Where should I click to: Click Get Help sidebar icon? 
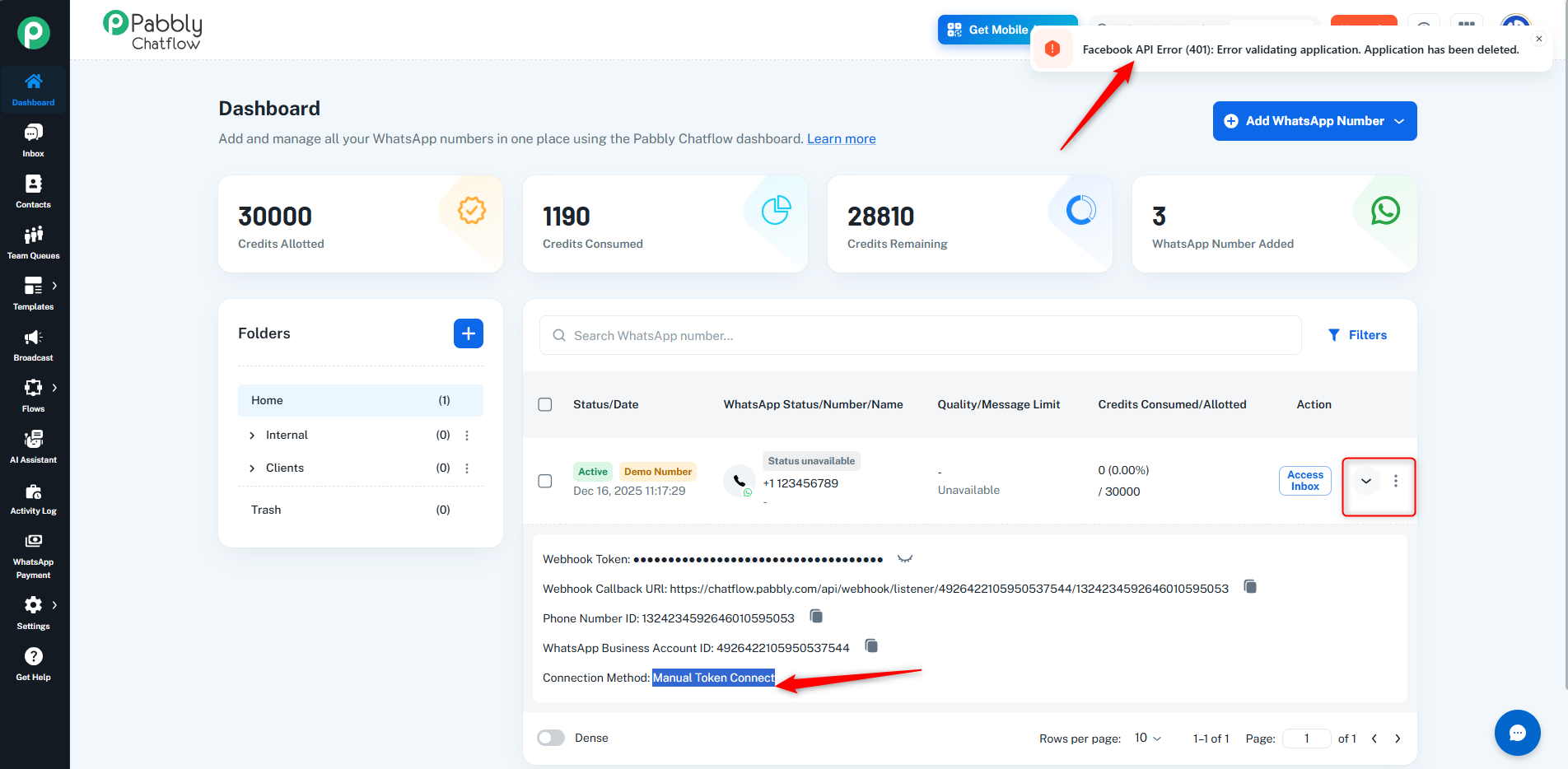click(34, 664)
